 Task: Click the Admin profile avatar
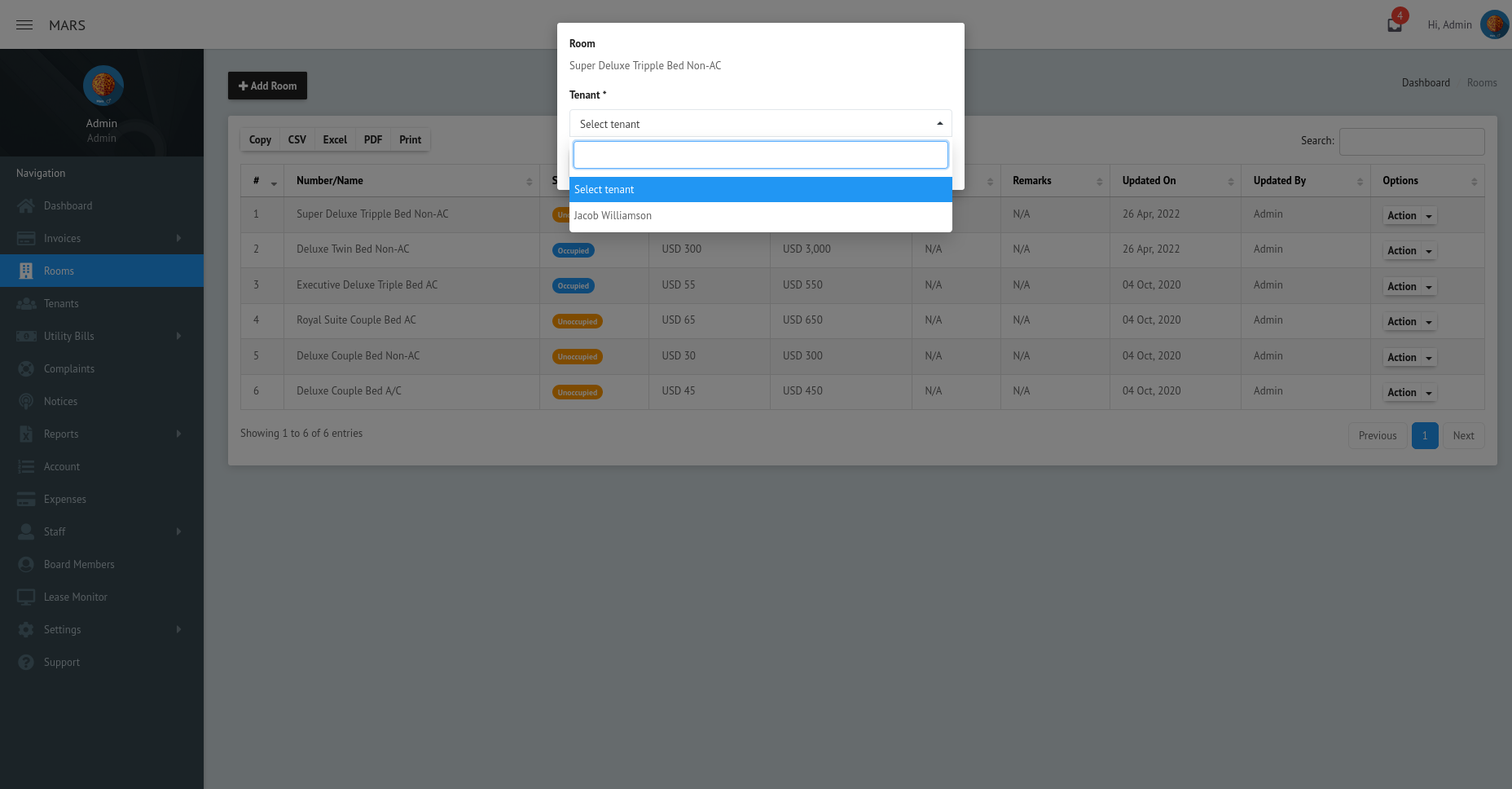(x=1494, y=24)
